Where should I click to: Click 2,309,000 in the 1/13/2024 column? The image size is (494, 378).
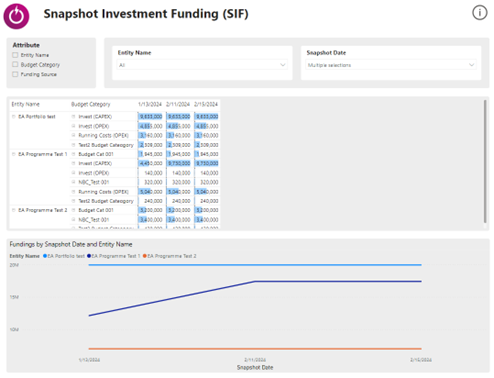tap(151, 145)
